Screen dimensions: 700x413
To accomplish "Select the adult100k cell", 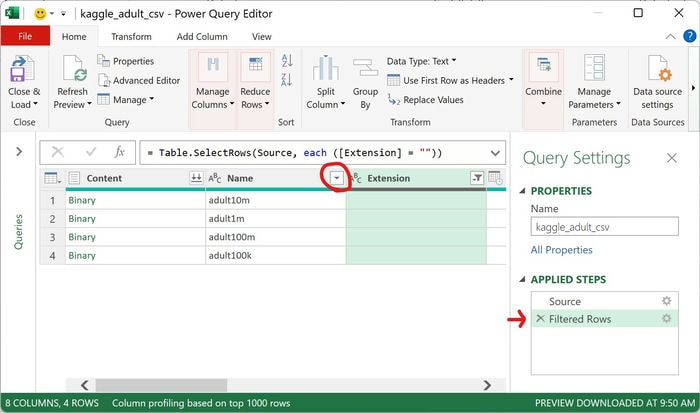I will (x=275, y=255).
